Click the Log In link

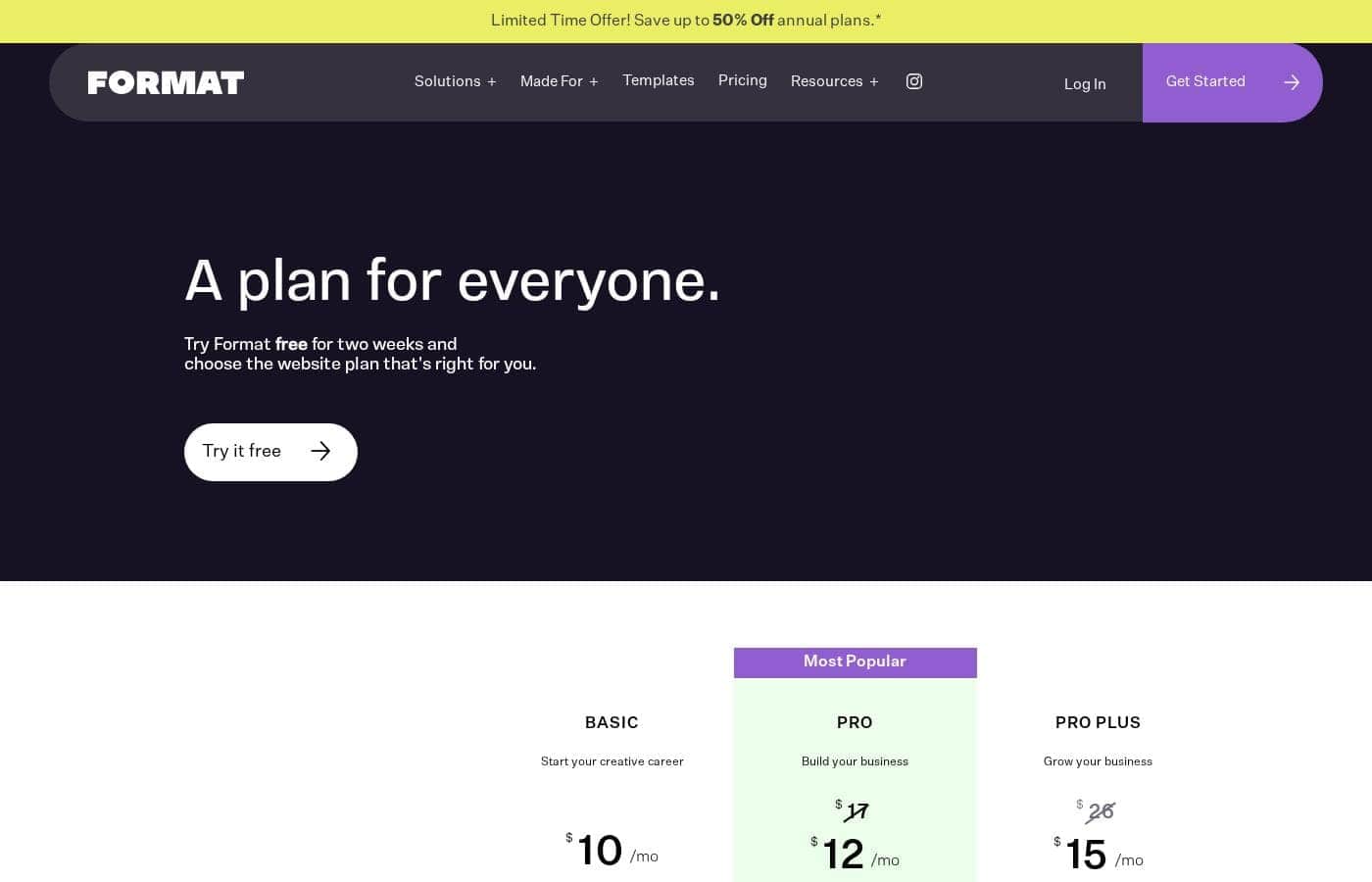(1085, 84)
